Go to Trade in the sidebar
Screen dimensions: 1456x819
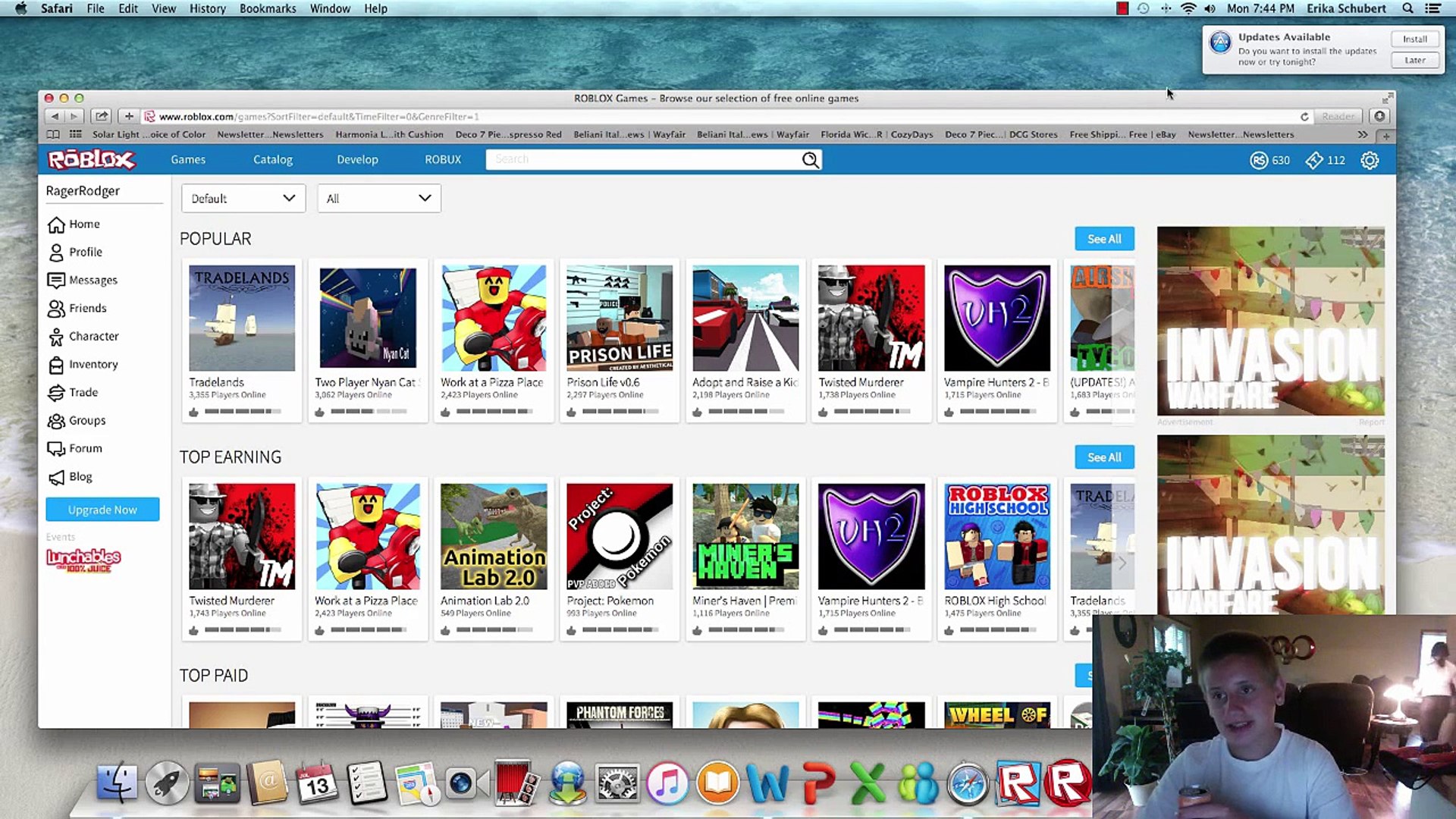(83, 392)
